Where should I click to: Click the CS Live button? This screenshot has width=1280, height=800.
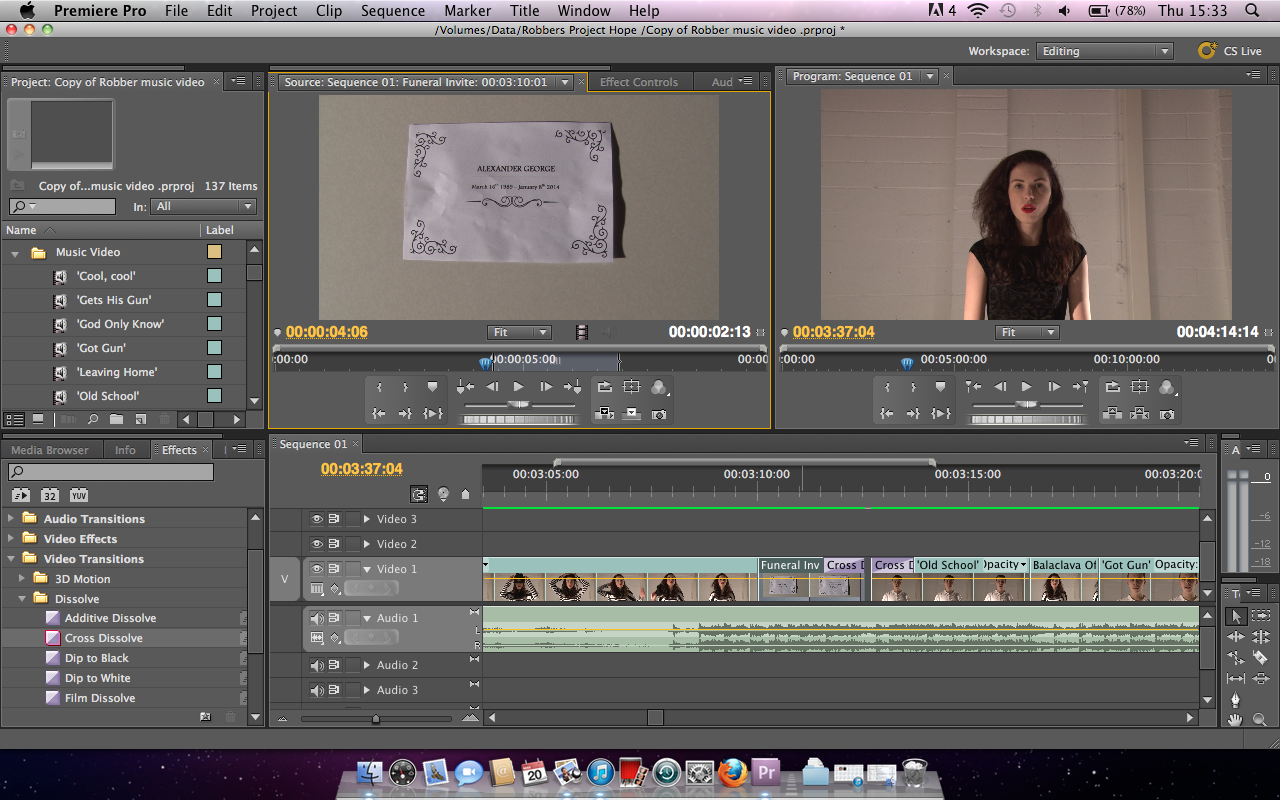[x=1231, y=51]
